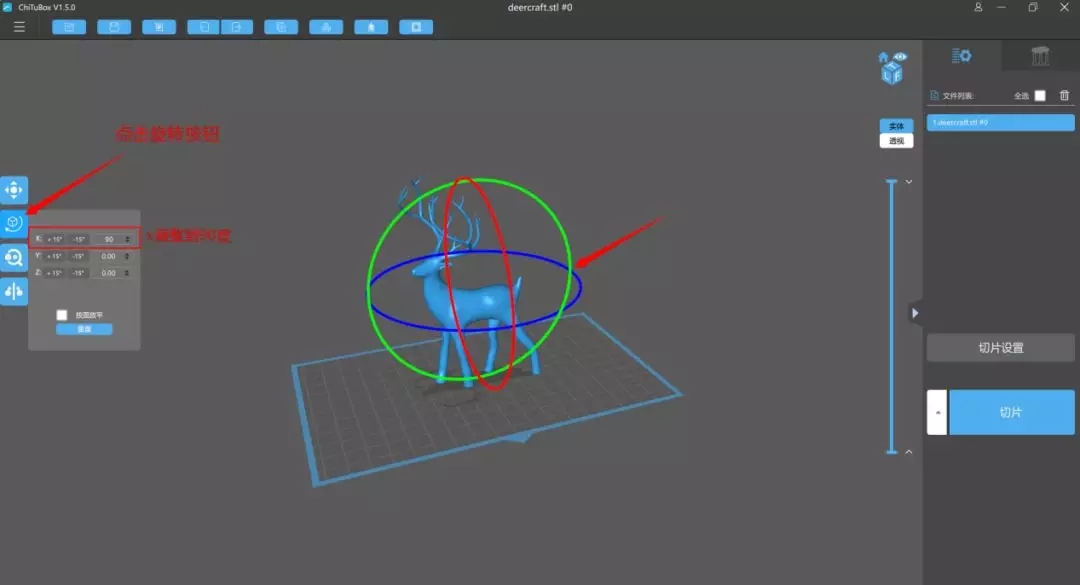This screenshot has width=1080, height=585.
Task: Click the home view icon above the cube
Action: click(883, 57)
